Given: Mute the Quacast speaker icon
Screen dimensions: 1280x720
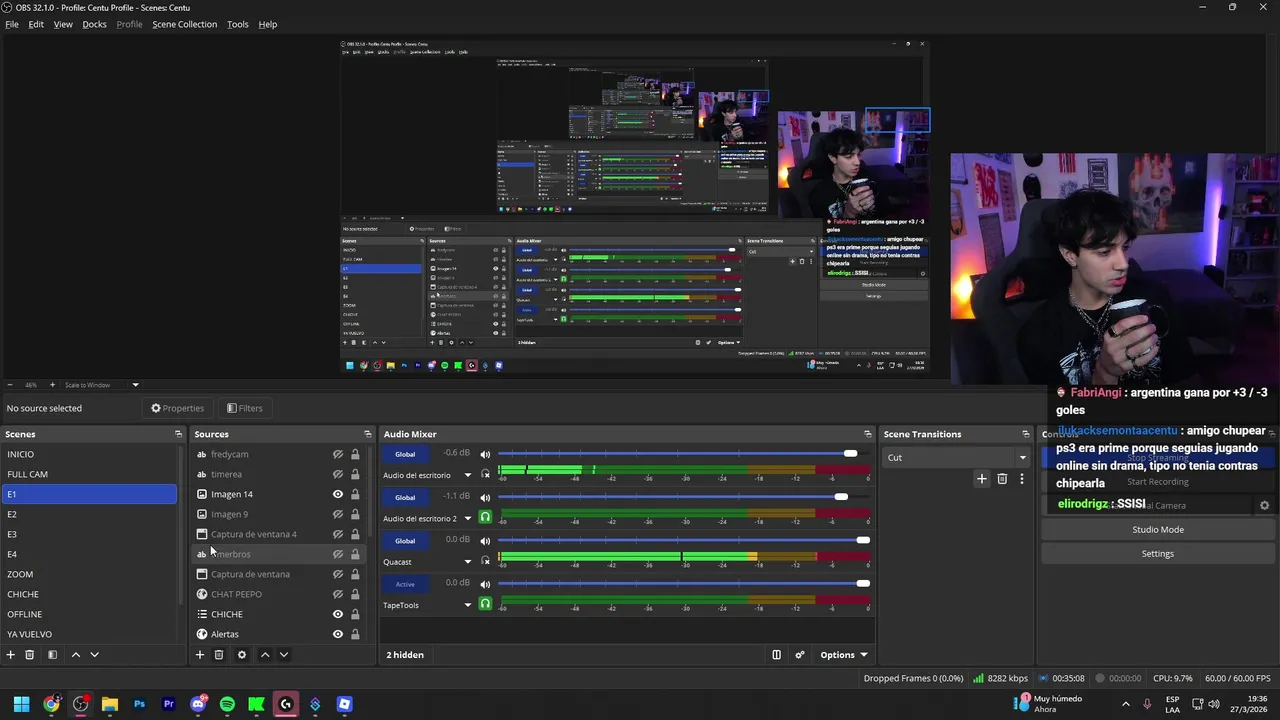Looking at the screenshot, I should tap(485, 541).
